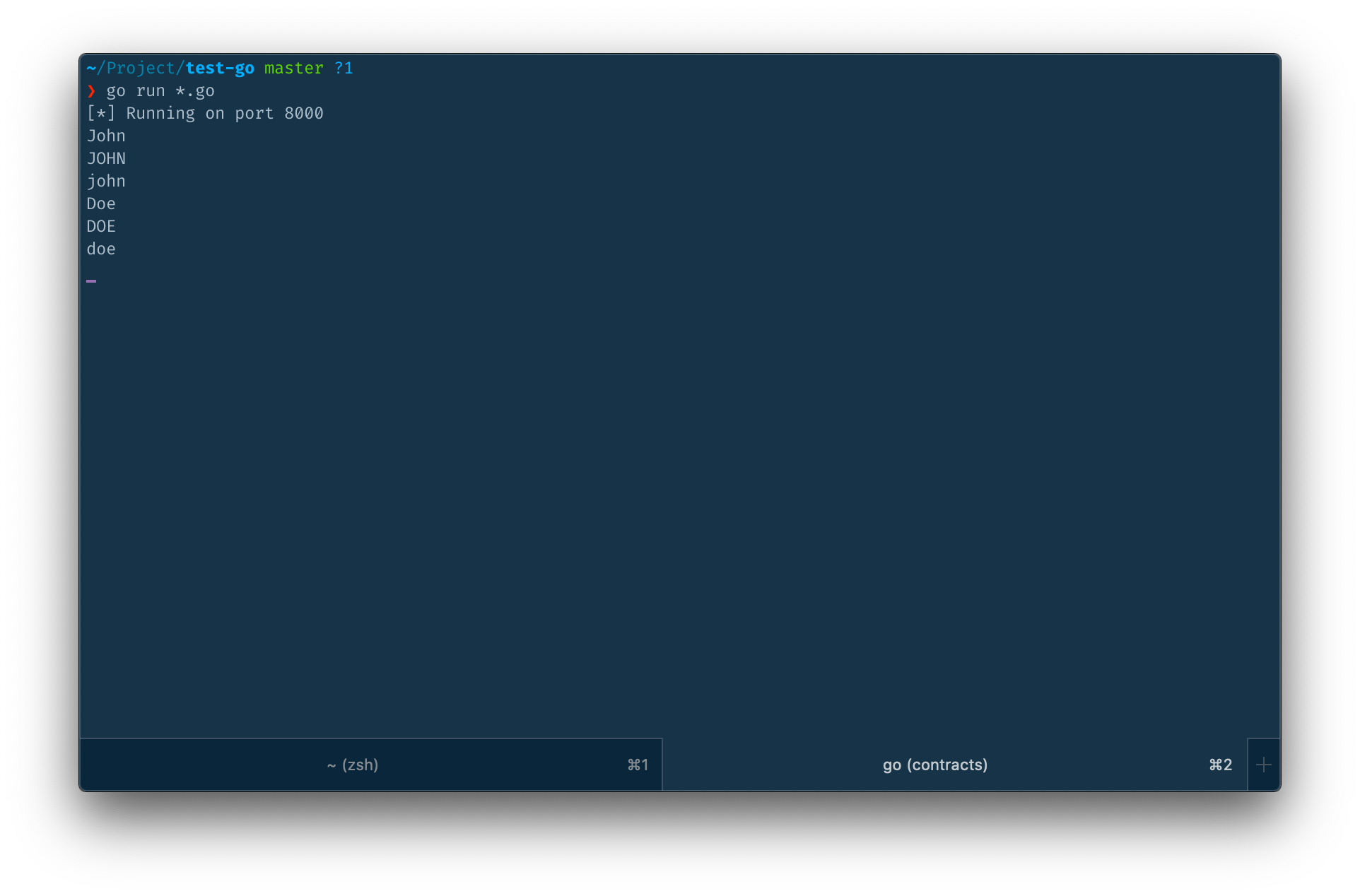Click the '~/Project/test-go' path in the prompt

170,68
